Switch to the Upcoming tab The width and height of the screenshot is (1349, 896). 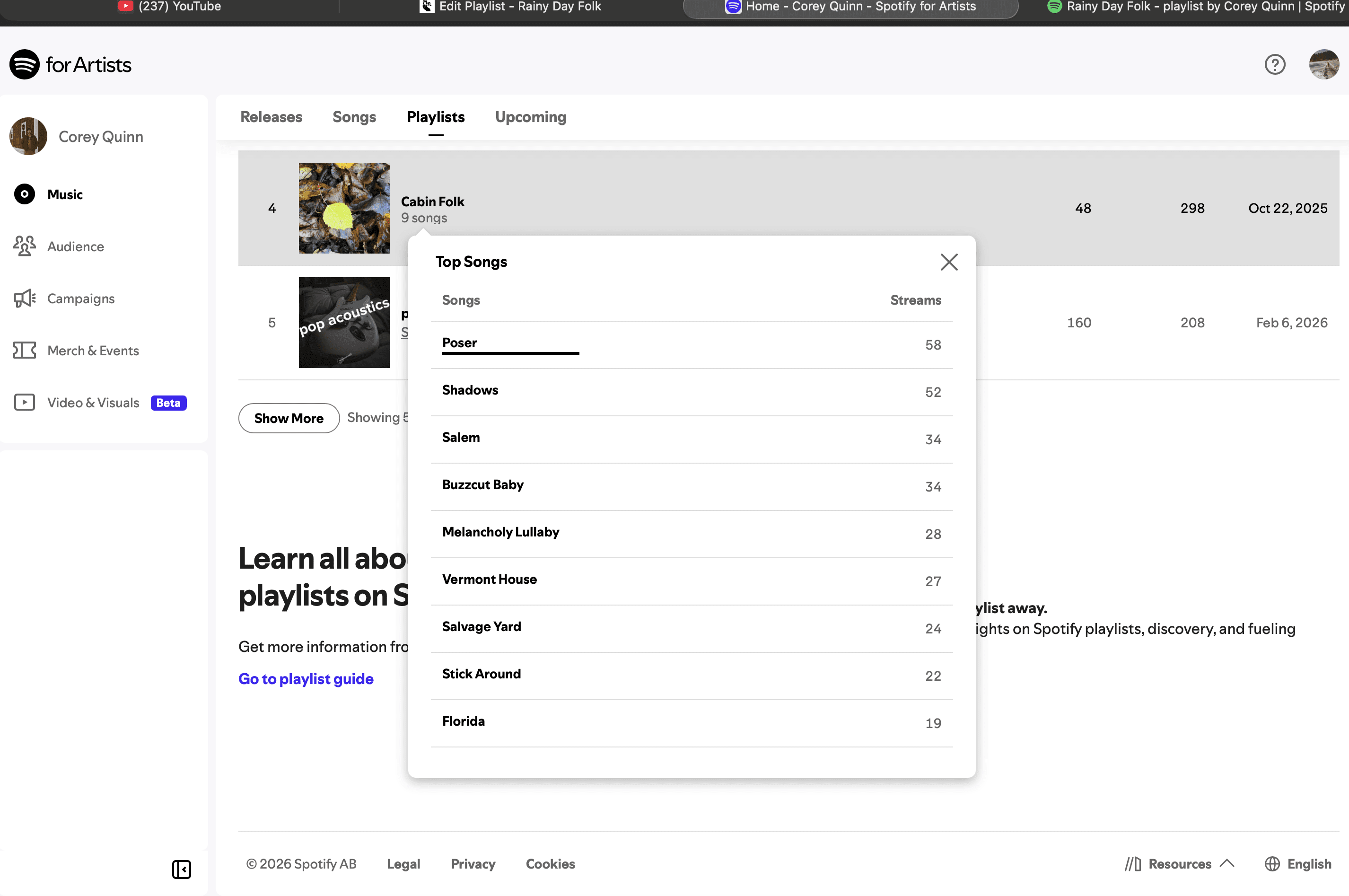(530, 117)
